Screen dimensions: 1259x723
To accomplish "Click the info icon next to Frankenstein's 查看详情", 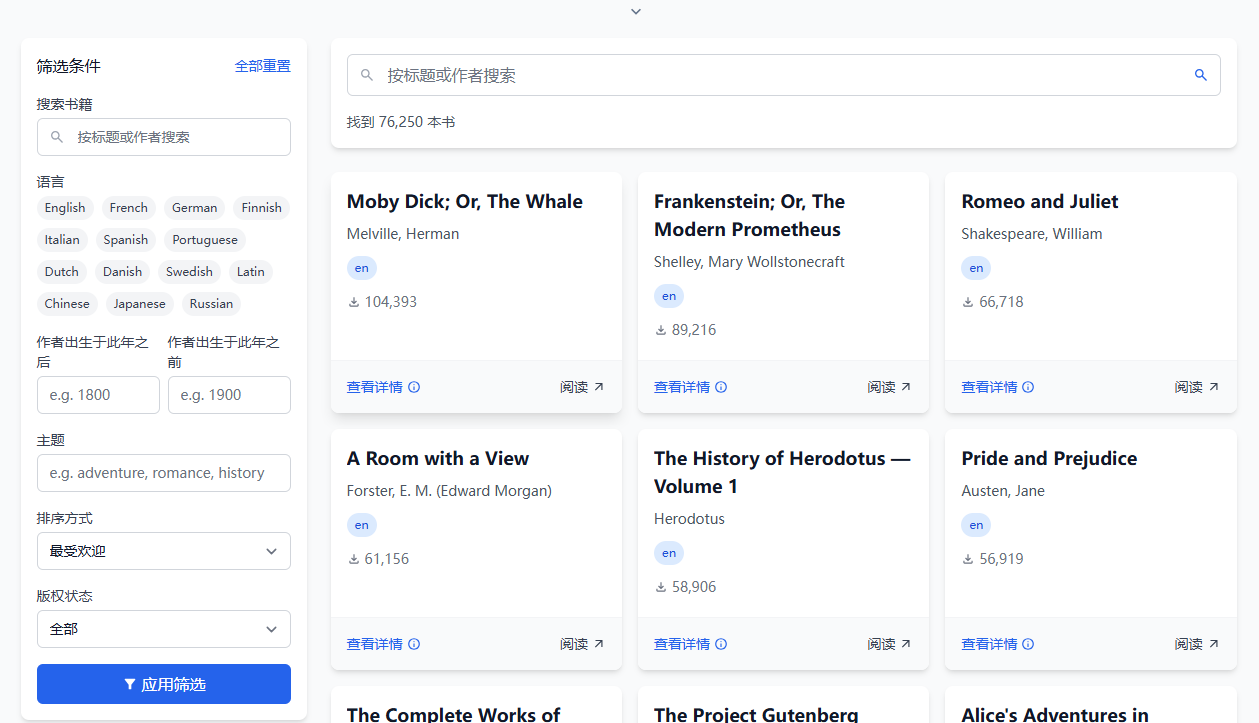I will coord(721,387).
